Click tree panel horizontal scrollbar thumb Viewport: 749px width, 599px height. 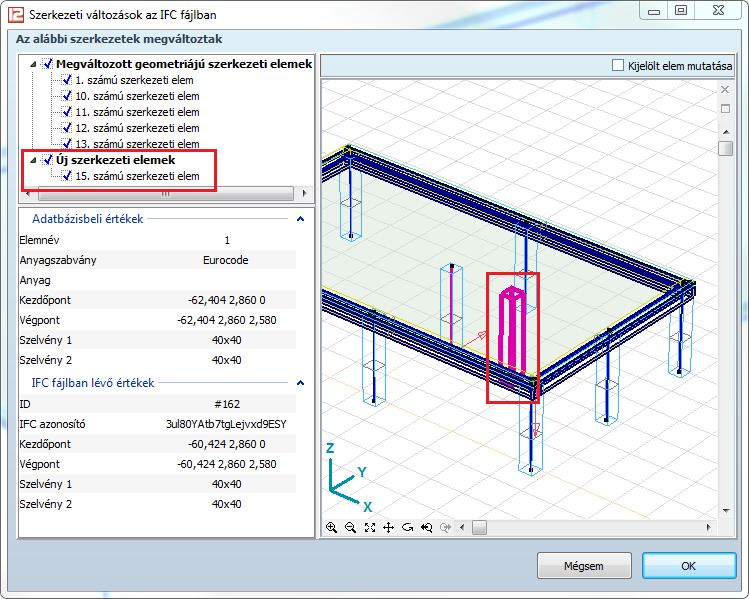165,193
